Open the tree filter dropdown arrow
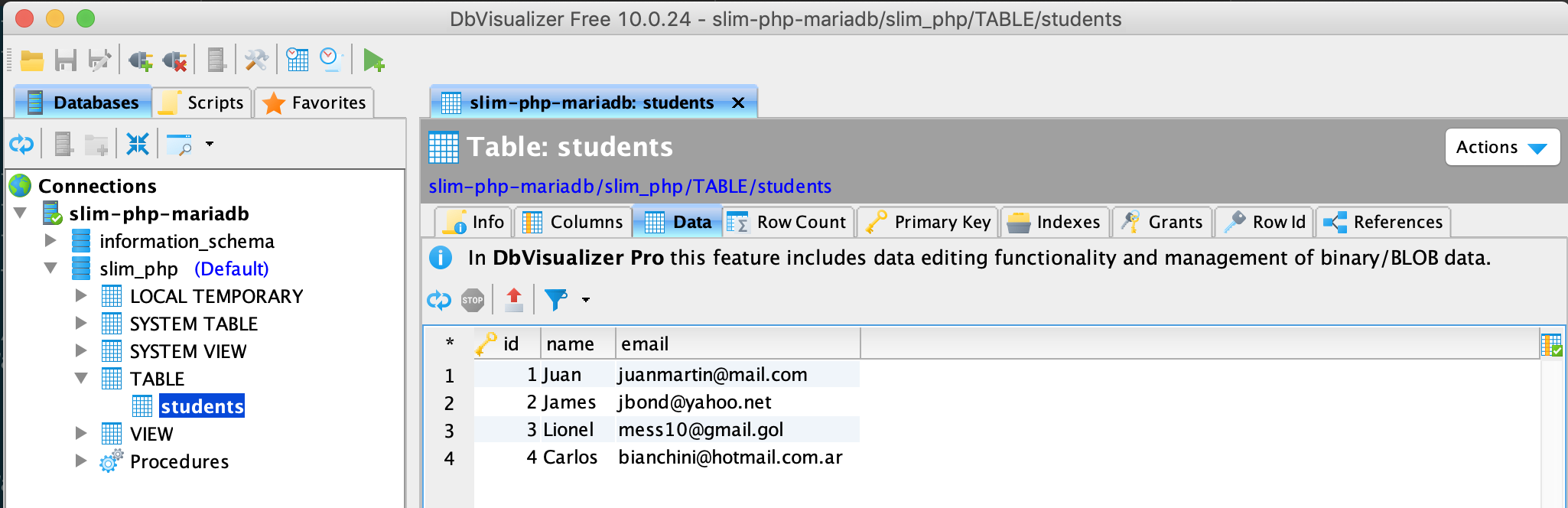The height and width of the screenshot is (508, 1568). (210, 144)
